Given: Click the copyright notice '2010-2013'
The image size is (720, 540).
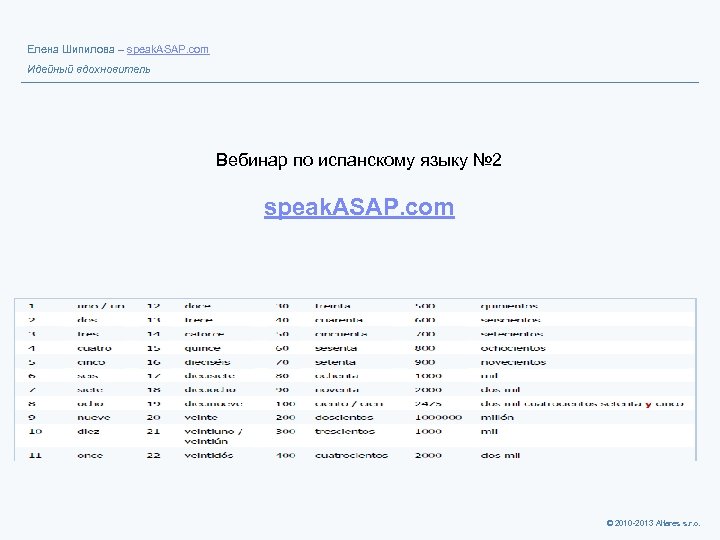Looking at the screenshot, I should 634,523.
